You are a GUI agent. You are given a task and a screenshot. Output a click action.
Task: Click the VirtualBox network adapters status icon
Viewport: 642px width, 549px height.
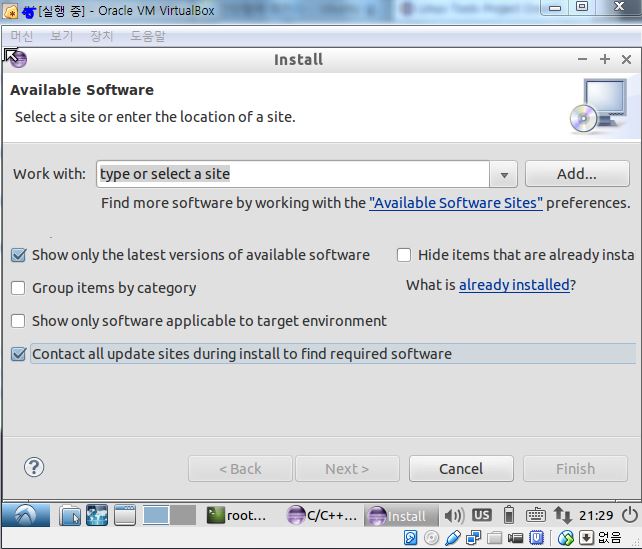[474, 538]
